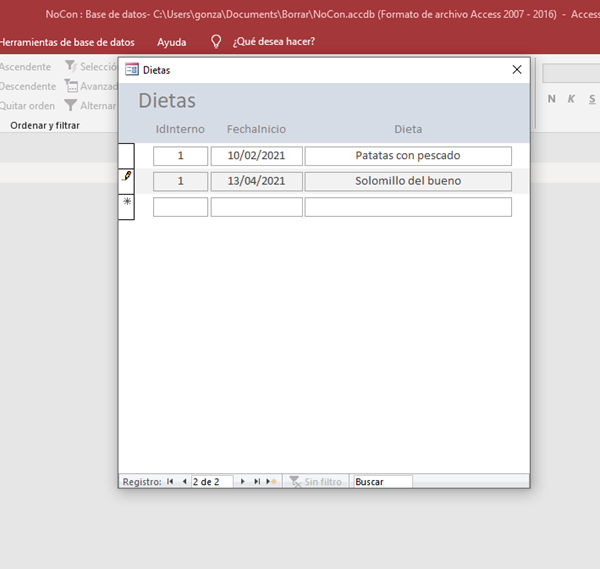Click the Sin filtro filter indicator
Image resolution: width=600 pixels, height=569 pixels.
pyautogui.click(x=316, y=481)
